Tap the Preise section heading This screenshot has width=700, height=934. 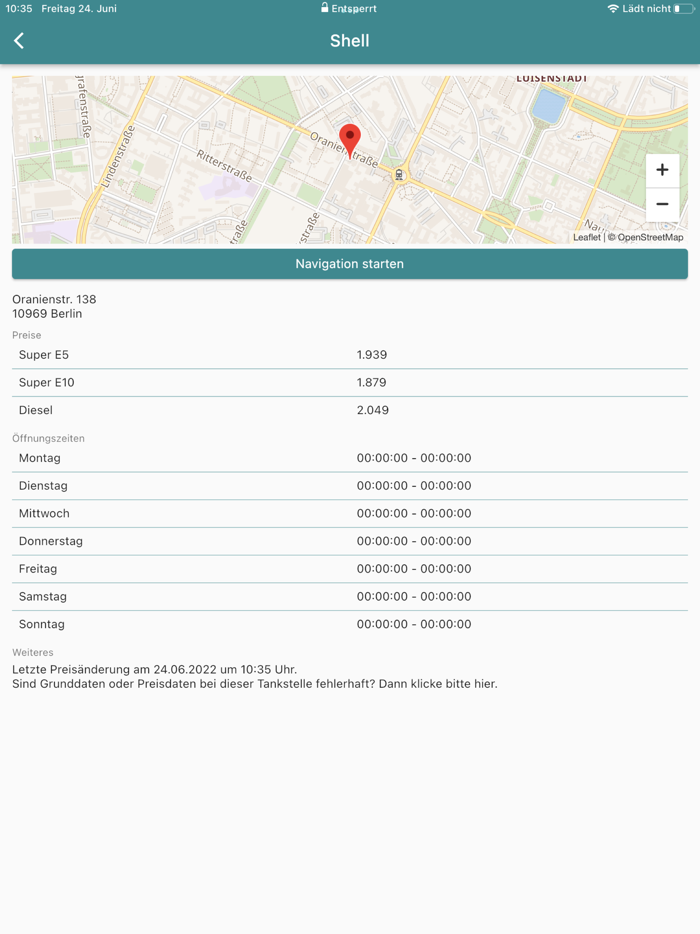pyautogui.click(x=27, y=335)
